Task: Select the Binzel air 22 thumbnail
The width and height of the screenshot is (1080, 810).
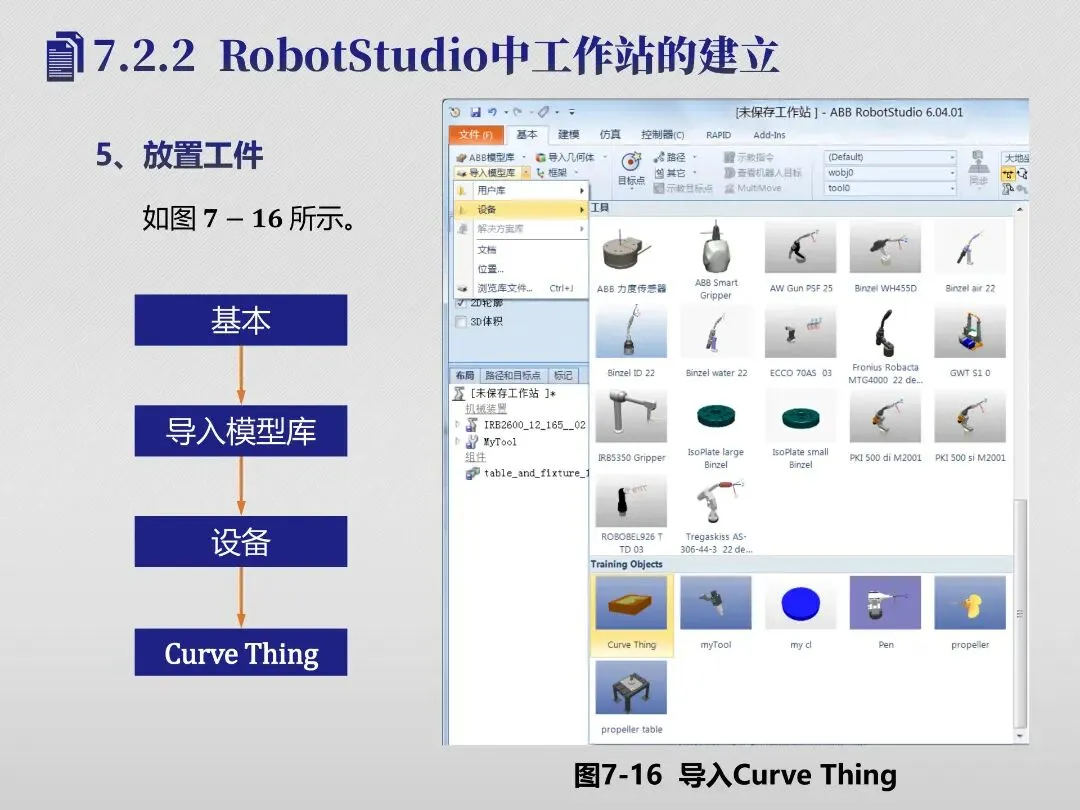Action: (x=970, y=249)
